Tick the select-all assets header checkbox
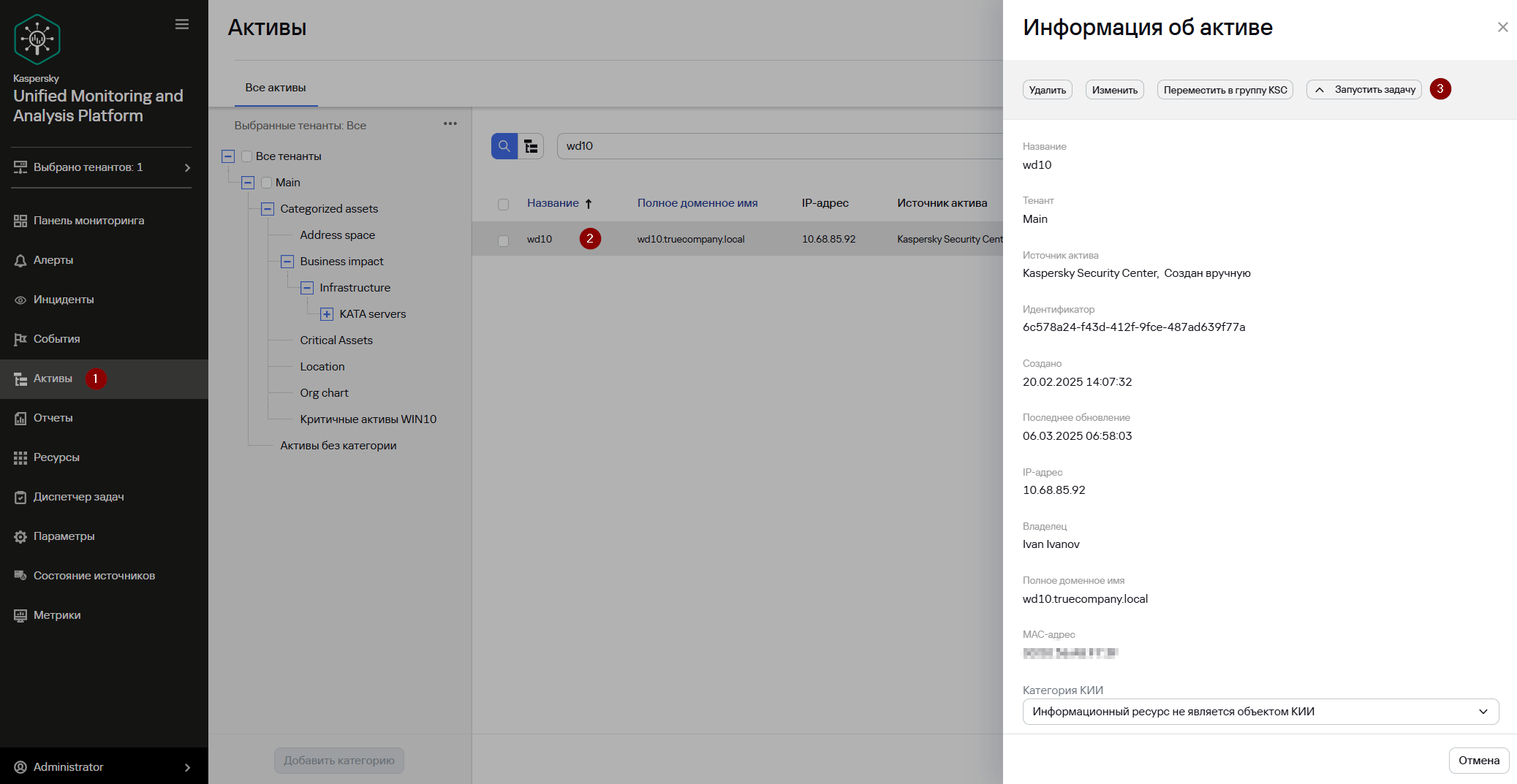 (x=503, y=204)
